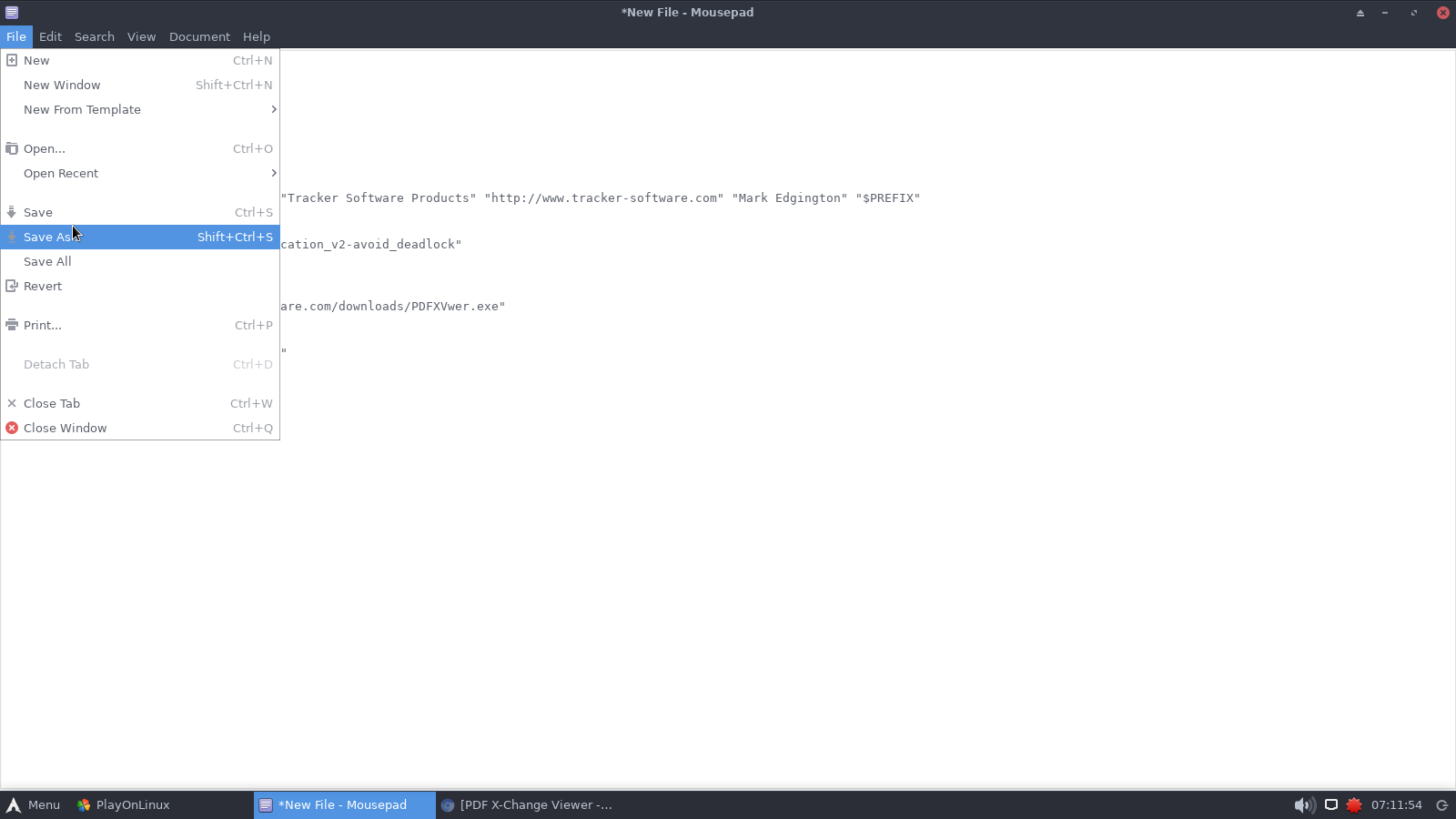Screen dimensions: 1456x819
Task: Click the notification icon in system tray
Action: [1330, 804]
